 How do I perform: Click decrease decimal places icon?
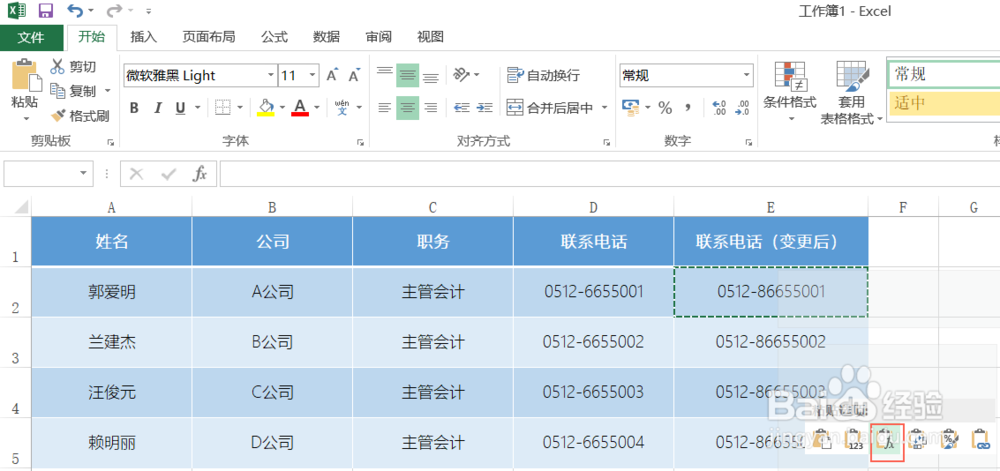tap(742, 108)
